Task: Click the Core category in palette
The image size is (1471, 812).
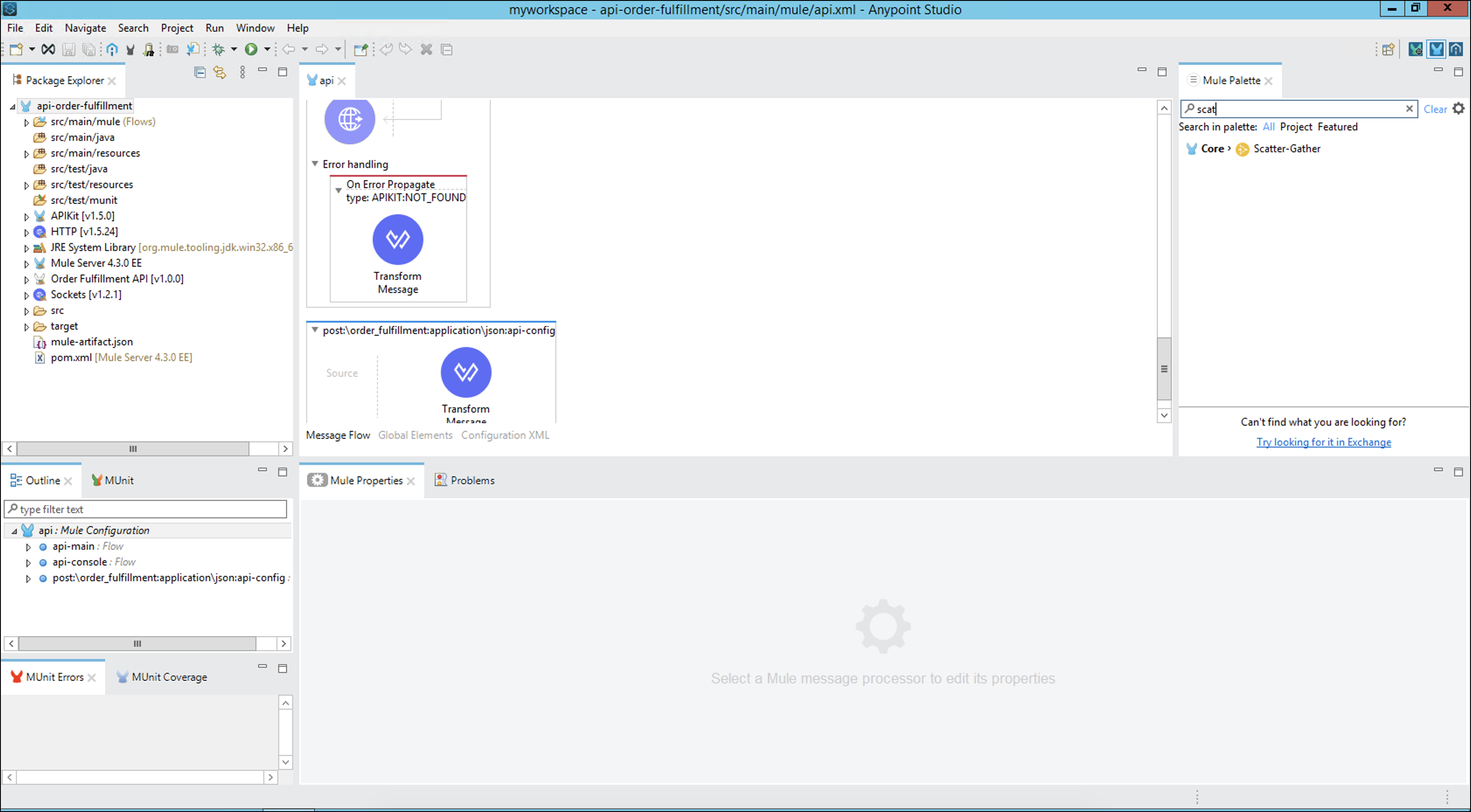Action: pyautogui.click(x=1206, y=149)
